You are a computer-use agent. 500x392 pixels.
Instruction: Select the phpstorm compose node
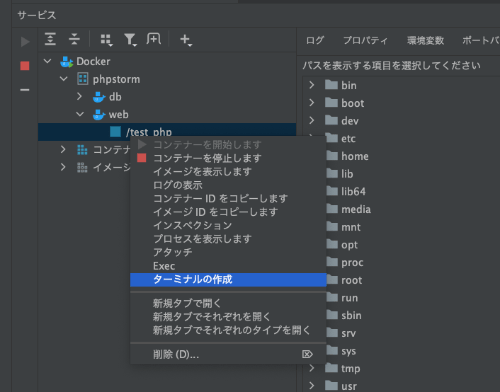116,79
